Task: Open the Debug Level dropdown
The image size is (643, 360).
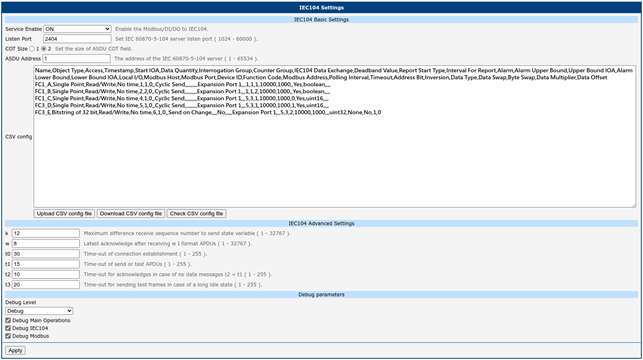Action: click(x=39, y=311)
